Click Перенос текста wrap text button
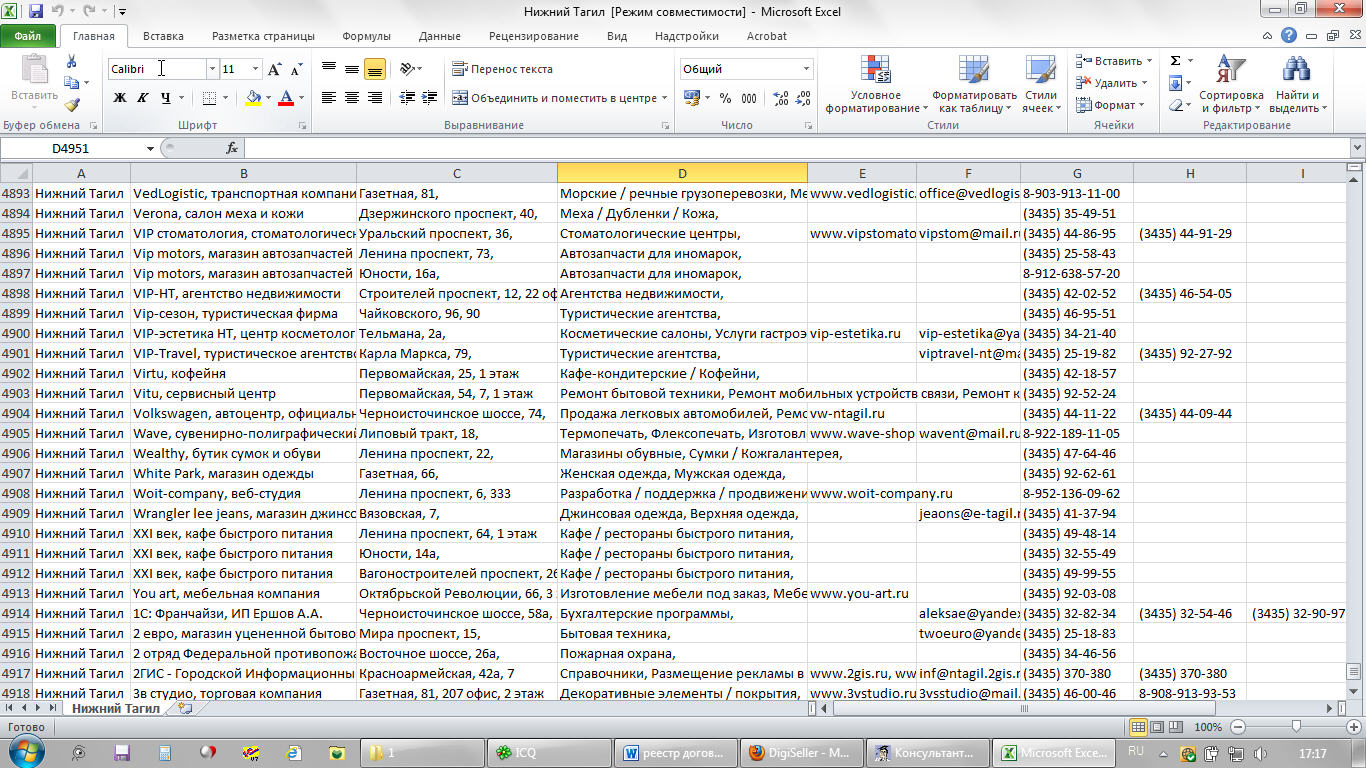This screenshot has height=768, width=1366. click(x=502, y=69)
